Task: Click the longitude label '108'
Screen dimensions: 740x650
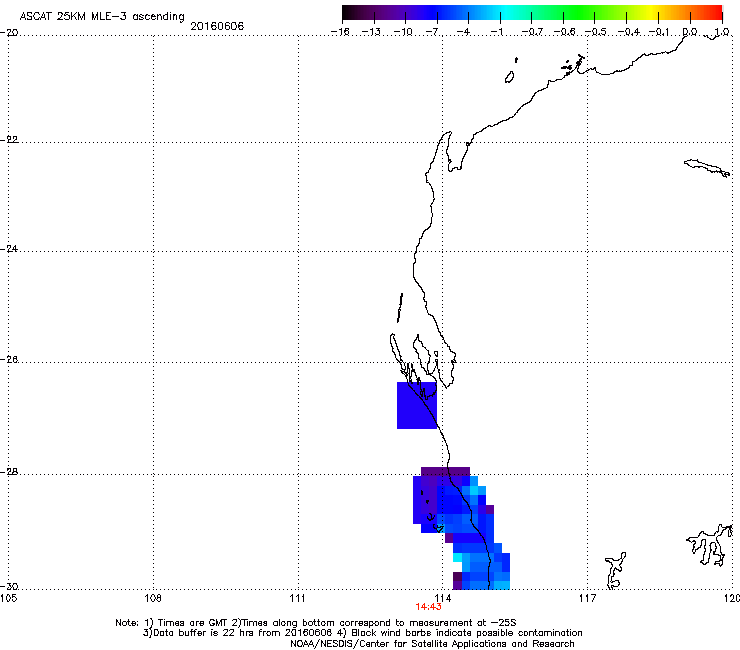Action: pos(153,599)
